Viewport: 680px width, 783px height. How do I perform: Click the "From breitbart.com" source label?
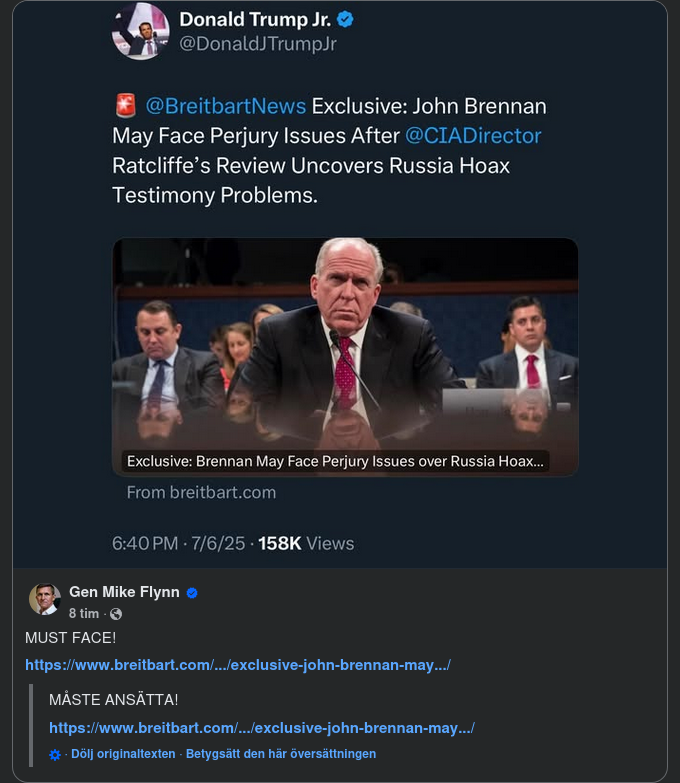(x=201, y=492)
